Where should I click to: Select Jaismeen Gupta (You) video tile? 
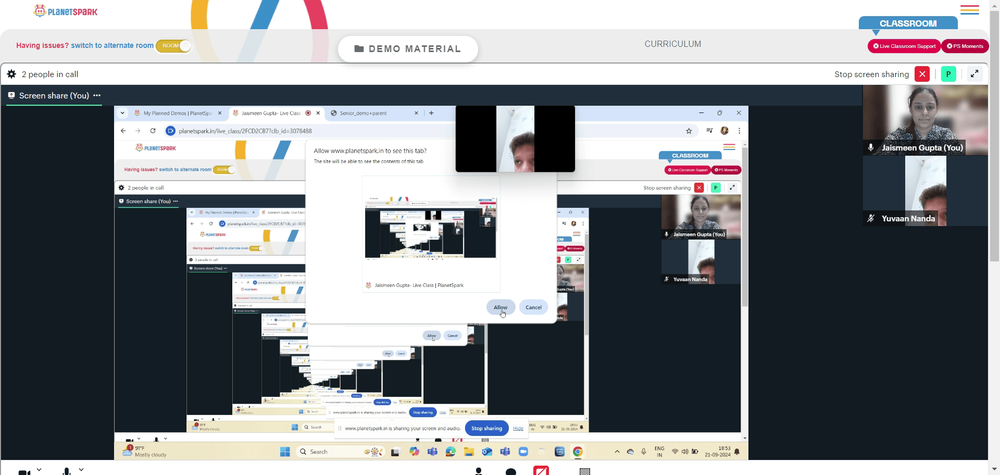click(925, 120)
